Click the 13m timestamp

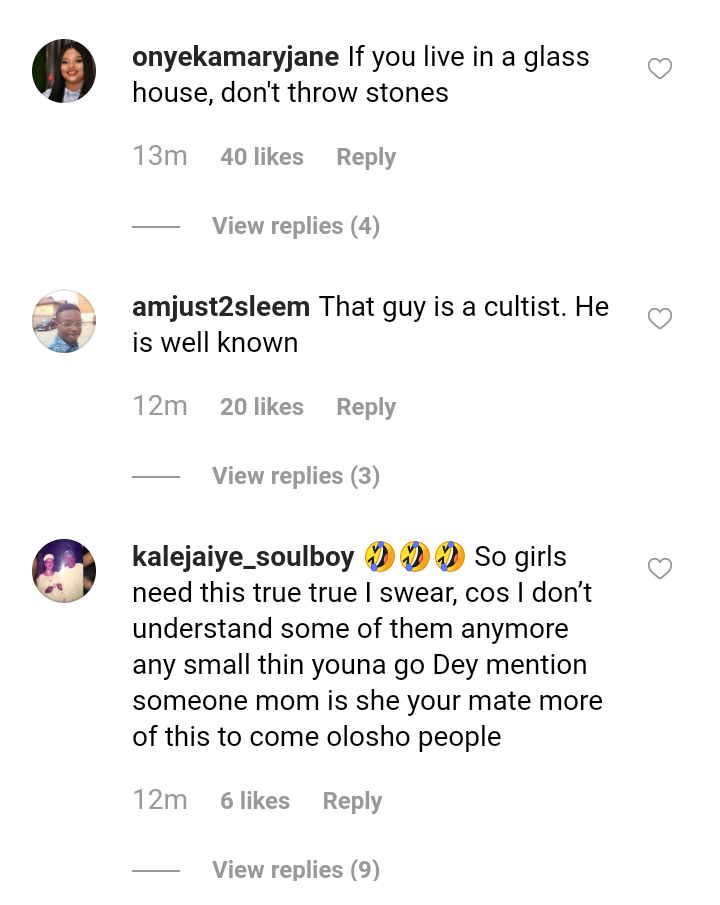[160, 156]
